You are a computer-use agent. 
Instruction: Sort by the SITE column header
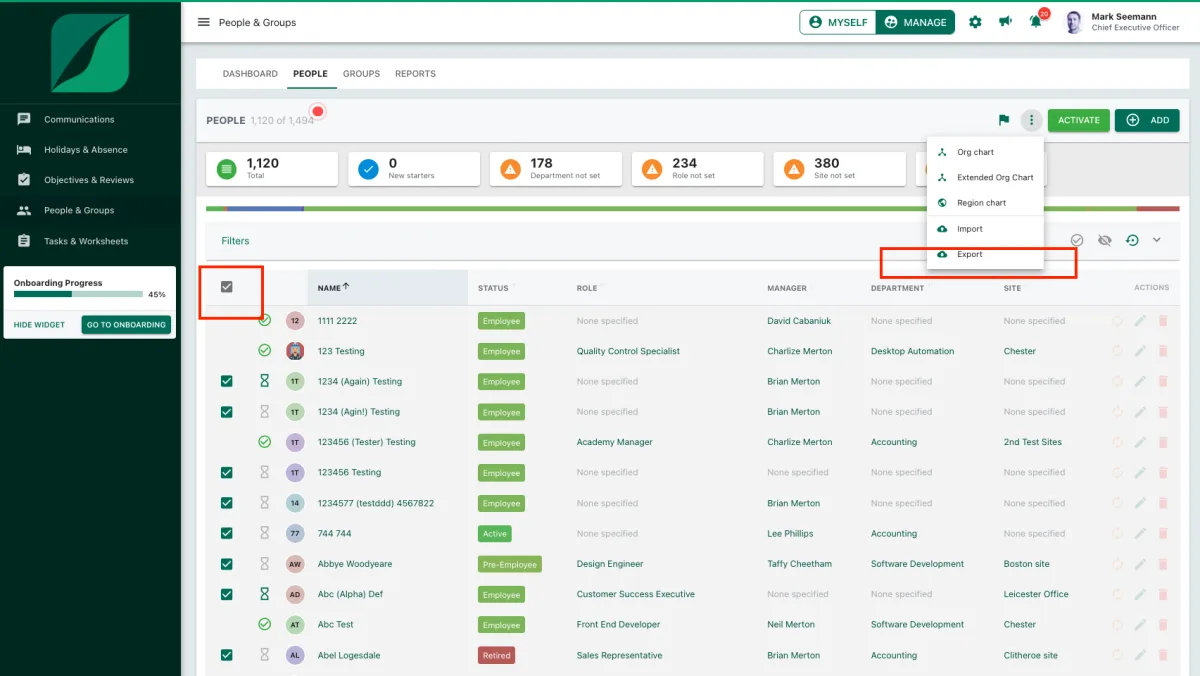[1013, 288]
